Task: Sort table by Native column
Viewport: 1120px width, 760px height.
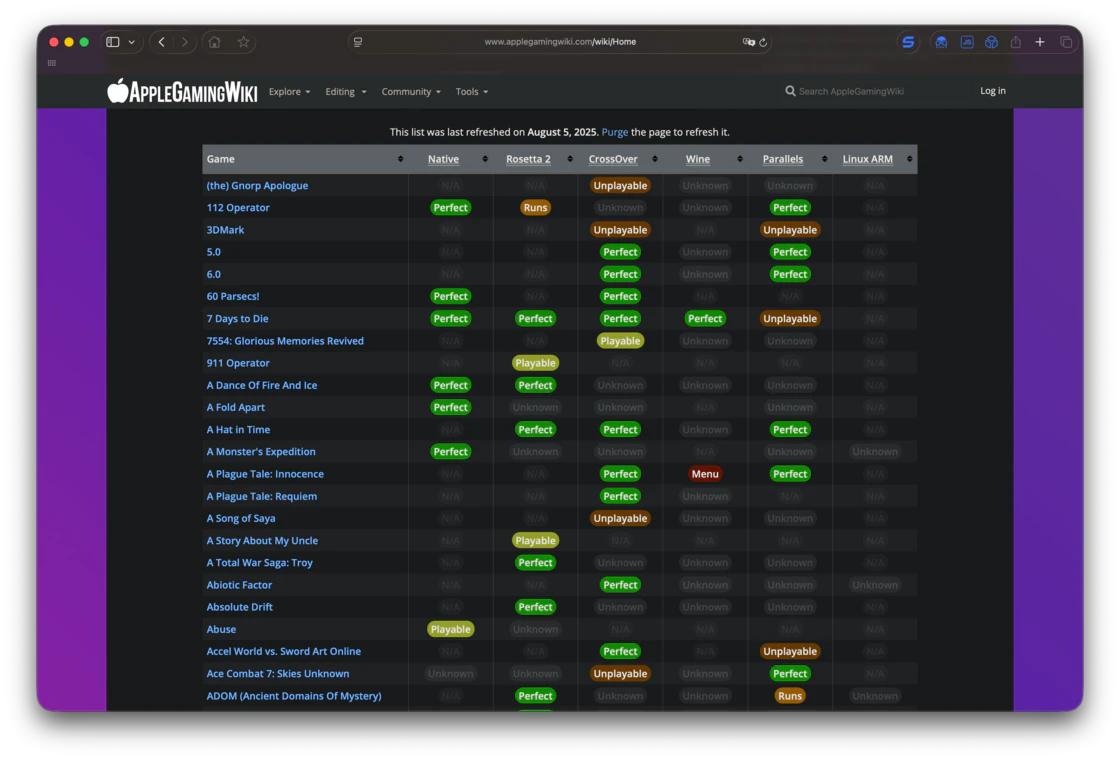Action: point(443,159)
